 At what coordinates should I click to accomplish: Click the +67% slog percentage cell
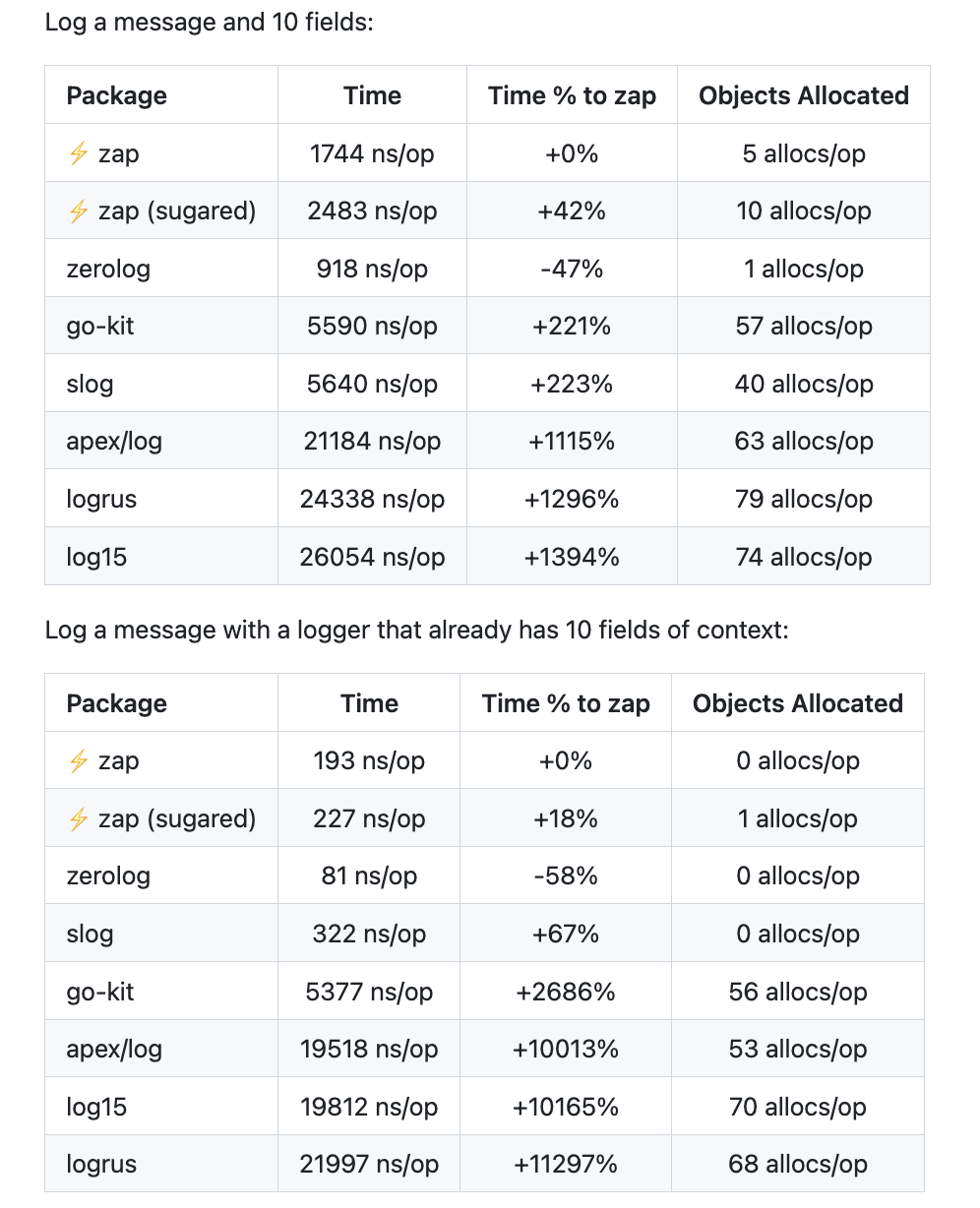click(566, 934)
